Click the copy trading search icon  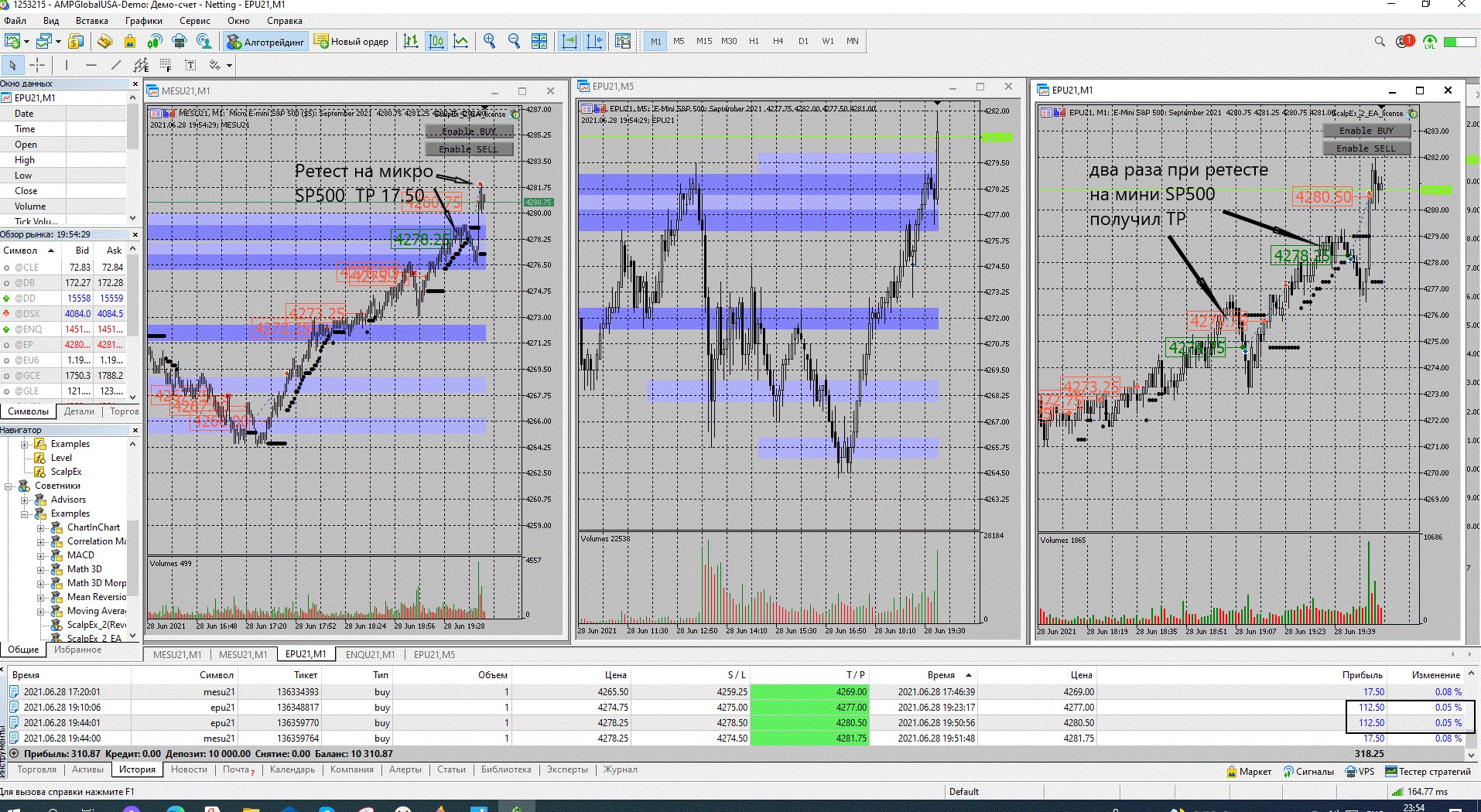point(204,41)
